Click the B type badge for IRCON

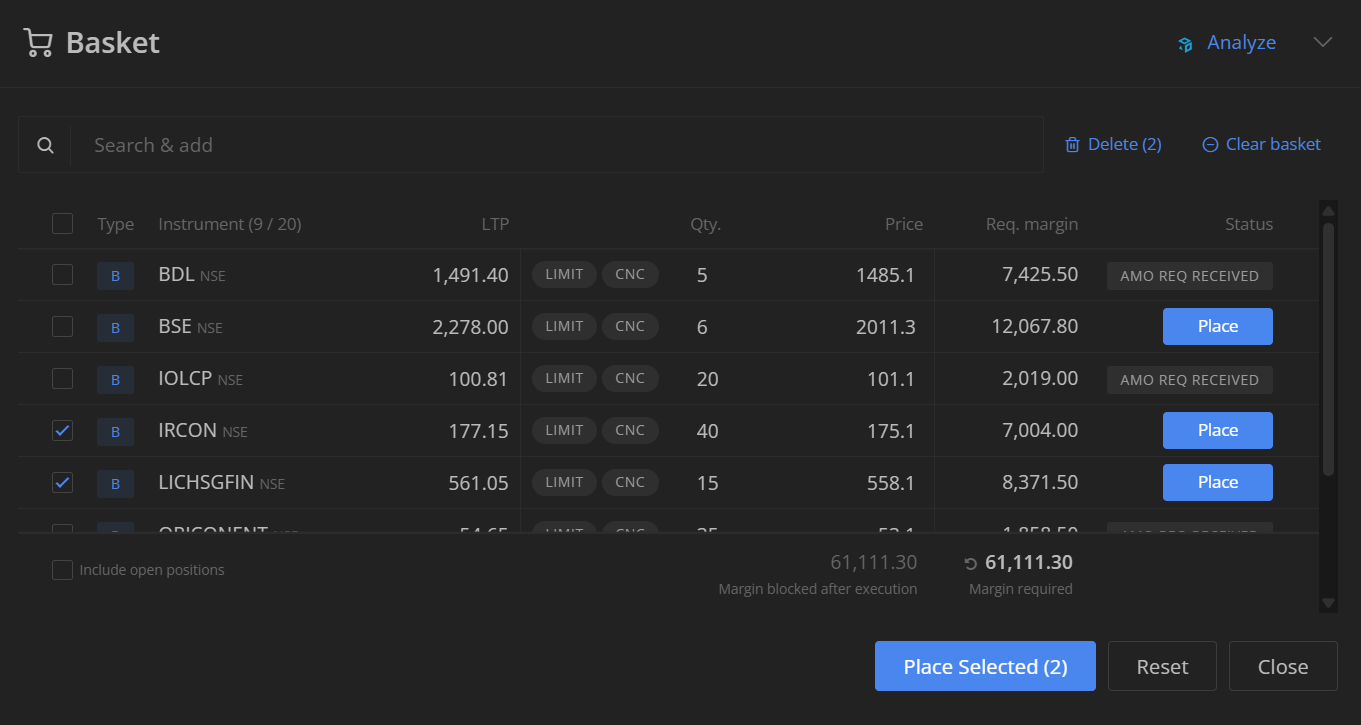pos(115,431)
